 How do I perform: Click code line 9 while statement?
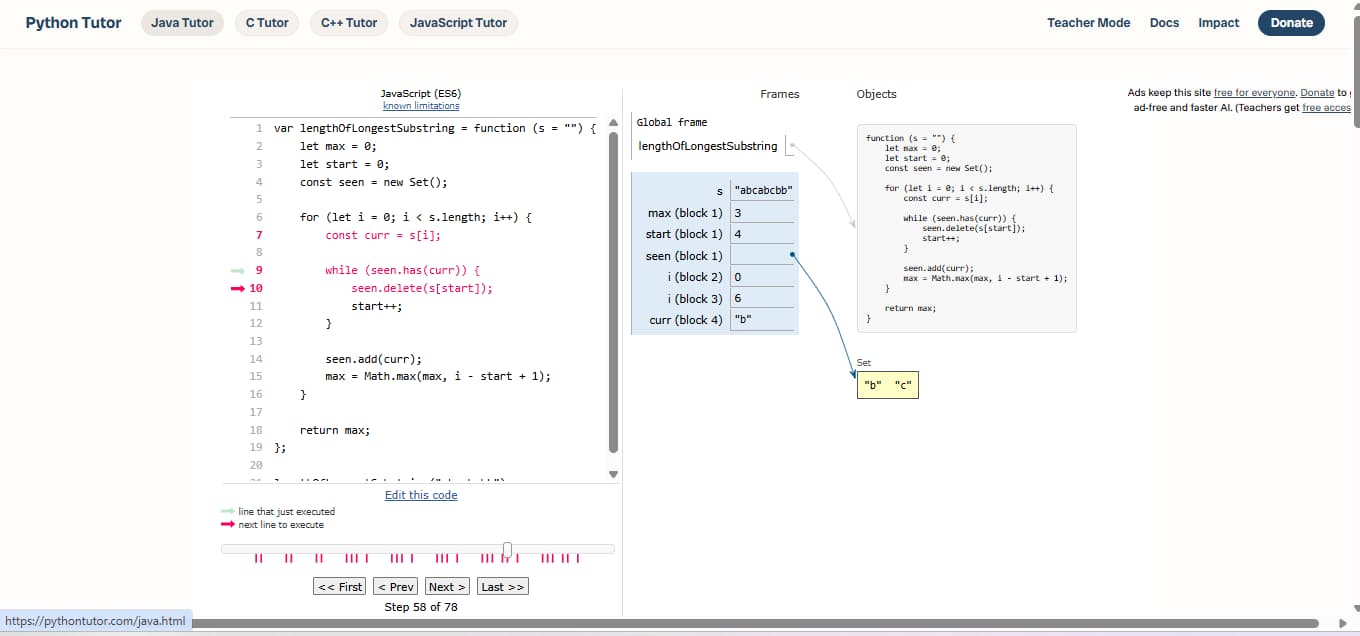pyautogui.click(x=403, y=271)
